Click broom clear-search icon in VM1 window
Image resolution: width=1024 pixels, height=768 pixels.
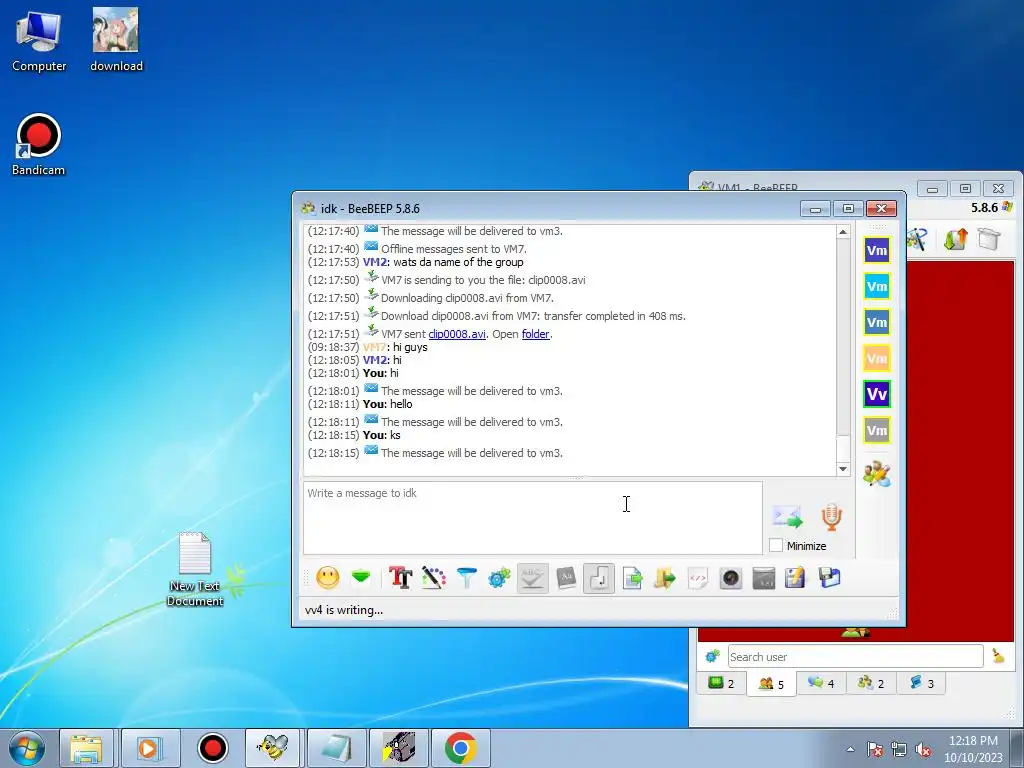coord(998,656)
